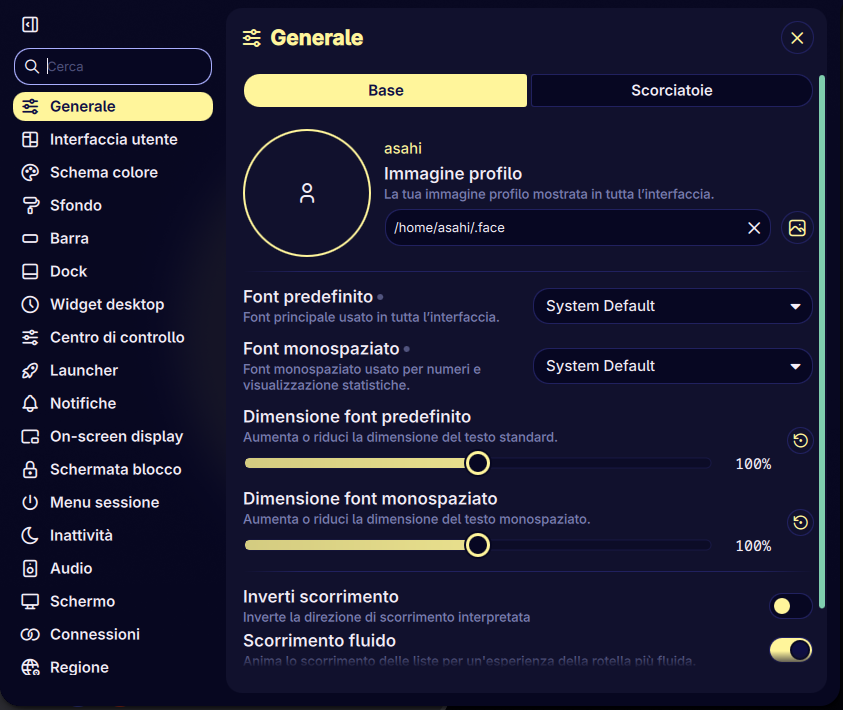Collapse the sidebar with the panel icon

click(30, 24)
